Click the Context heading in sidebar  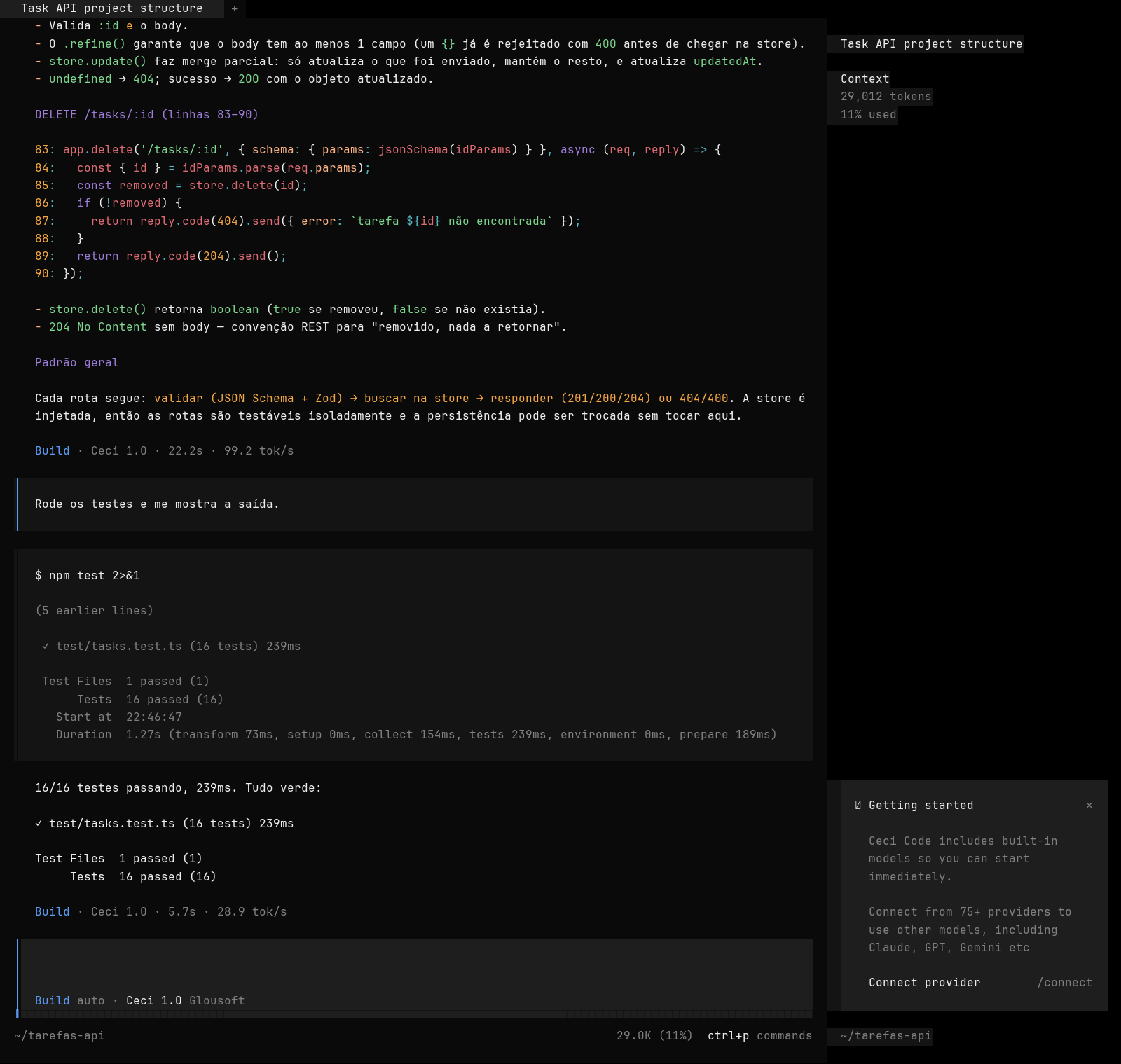[x=865, y=79]
